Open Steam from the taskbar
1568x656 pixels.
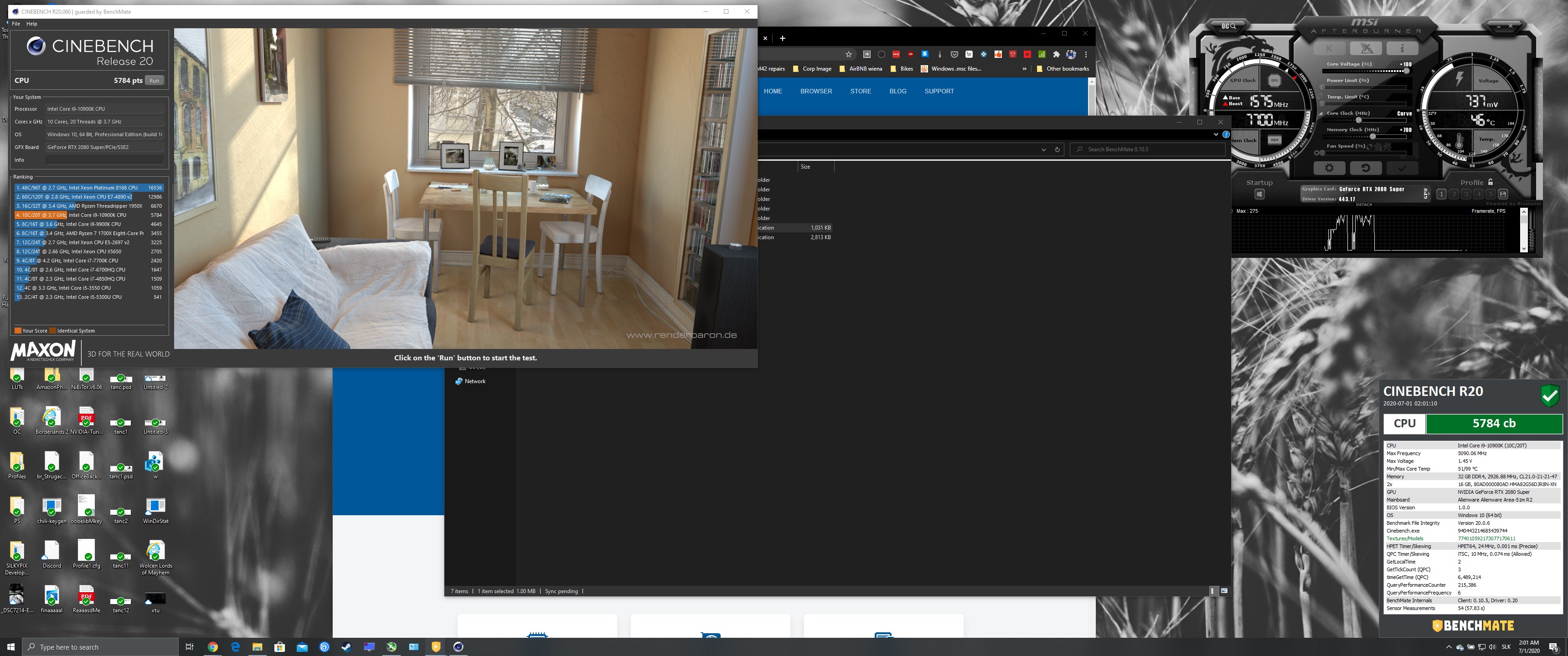pyautogui.click(x=346, y=647)
